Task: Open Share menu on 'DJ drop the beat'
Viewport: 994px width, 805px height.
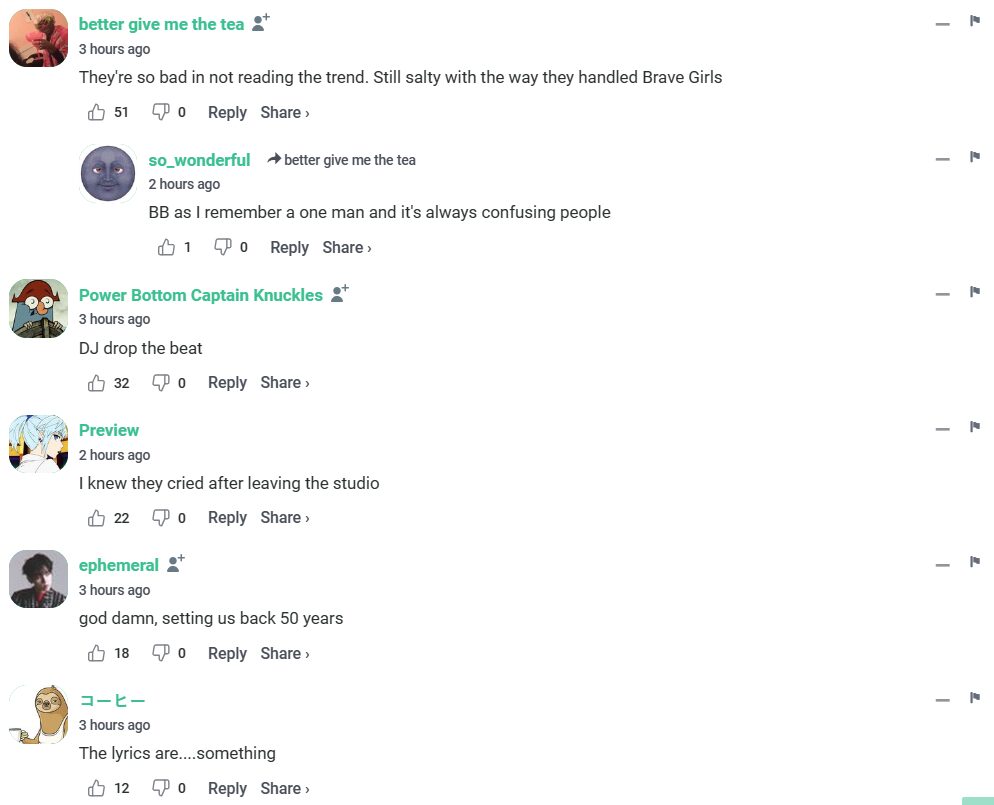Action: 284,383
